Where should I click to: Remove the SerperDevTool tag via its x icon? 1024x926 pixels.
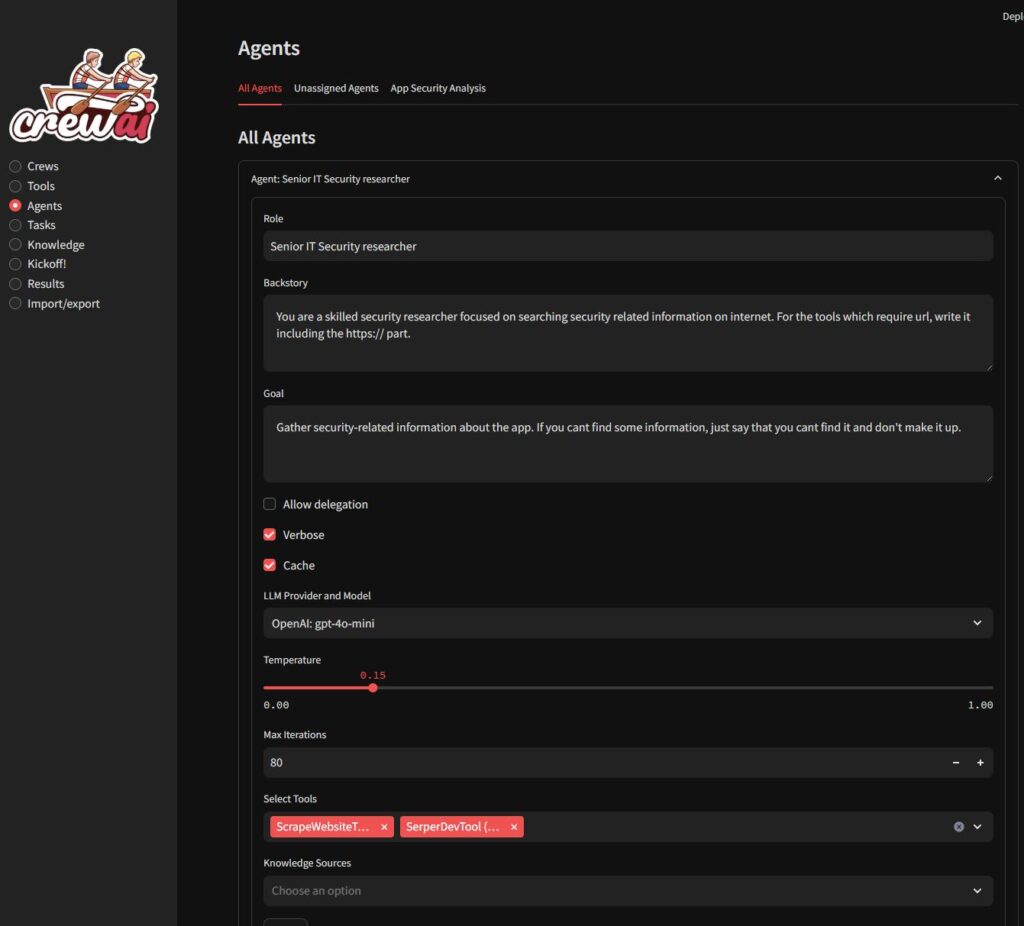tap(514, 827)
